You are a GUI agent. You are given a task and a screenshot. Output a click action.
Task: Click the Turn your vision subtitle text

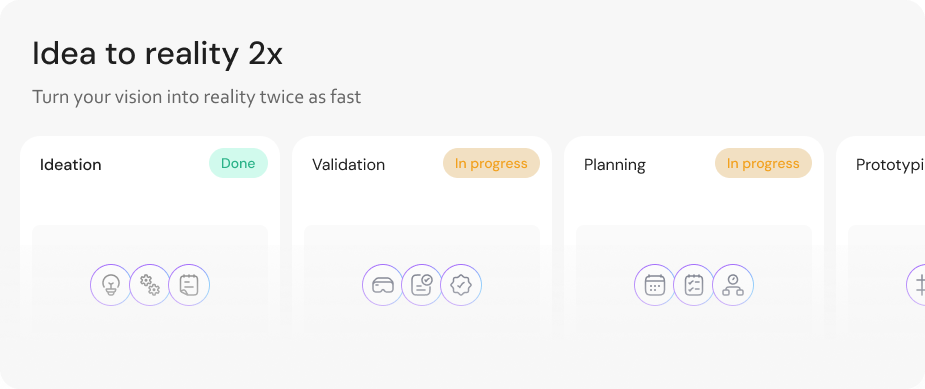[196, 97]
